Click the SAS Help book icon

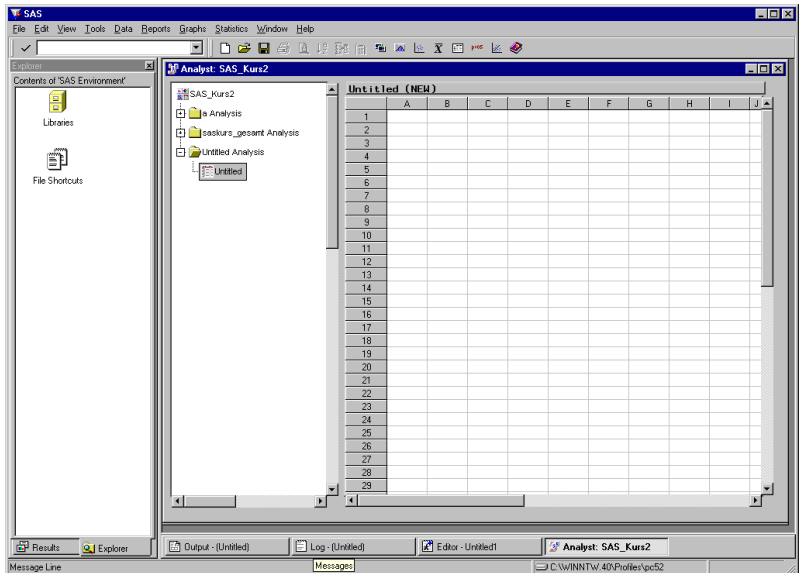click(x=516, y=48)
